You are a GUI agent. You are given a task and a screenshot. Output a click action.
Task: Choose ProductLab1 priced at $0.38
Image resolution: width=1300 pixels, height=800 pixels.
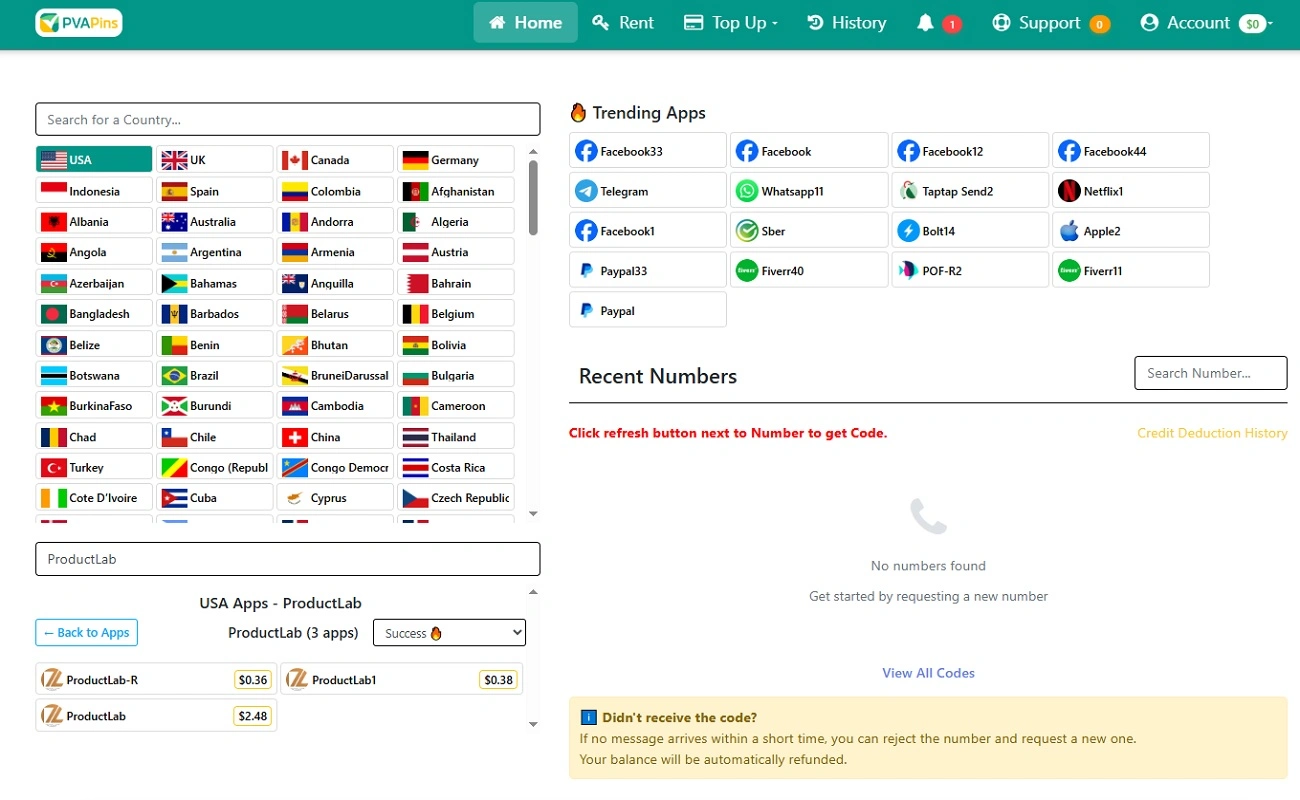[401, 680]
